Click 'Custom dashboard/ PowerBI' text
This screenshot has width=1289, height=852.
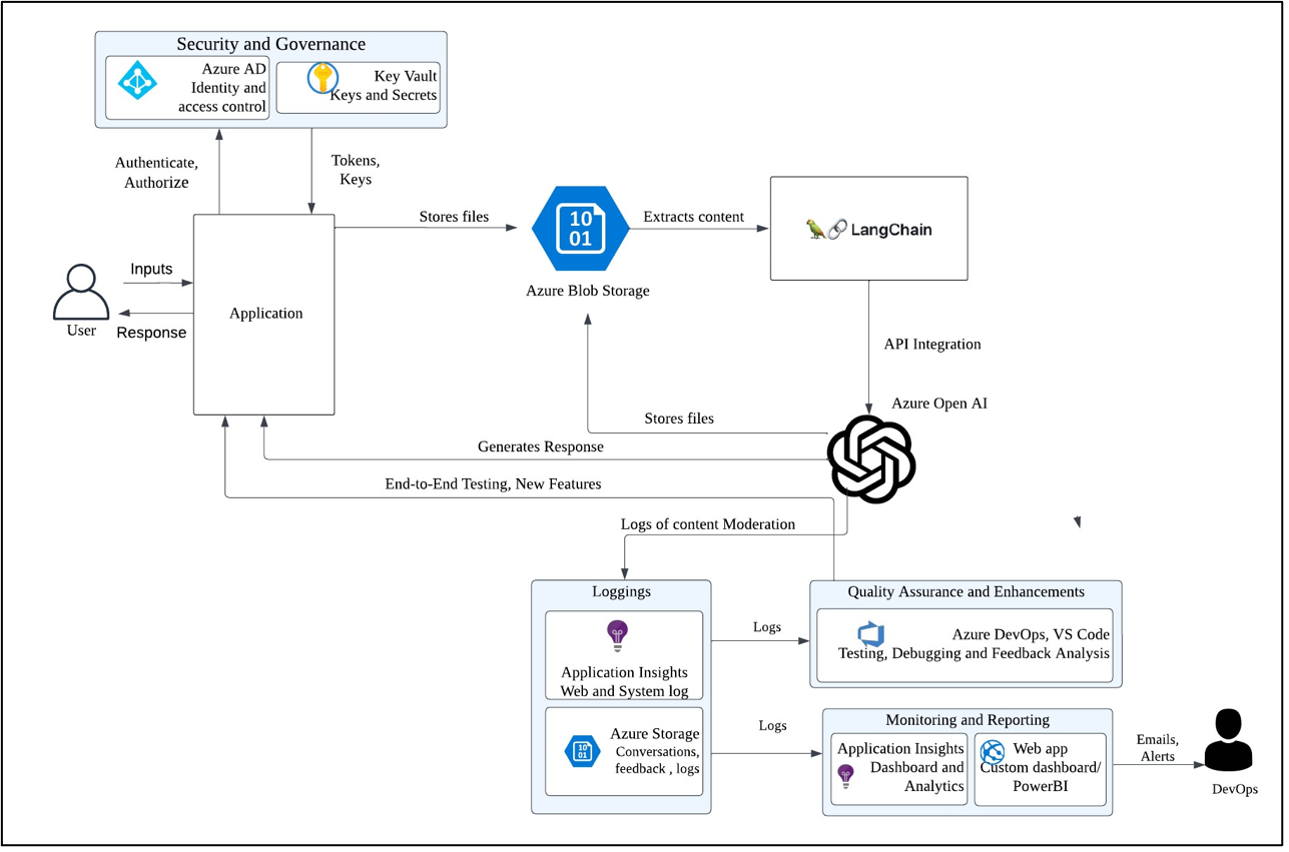(1040, 776)
